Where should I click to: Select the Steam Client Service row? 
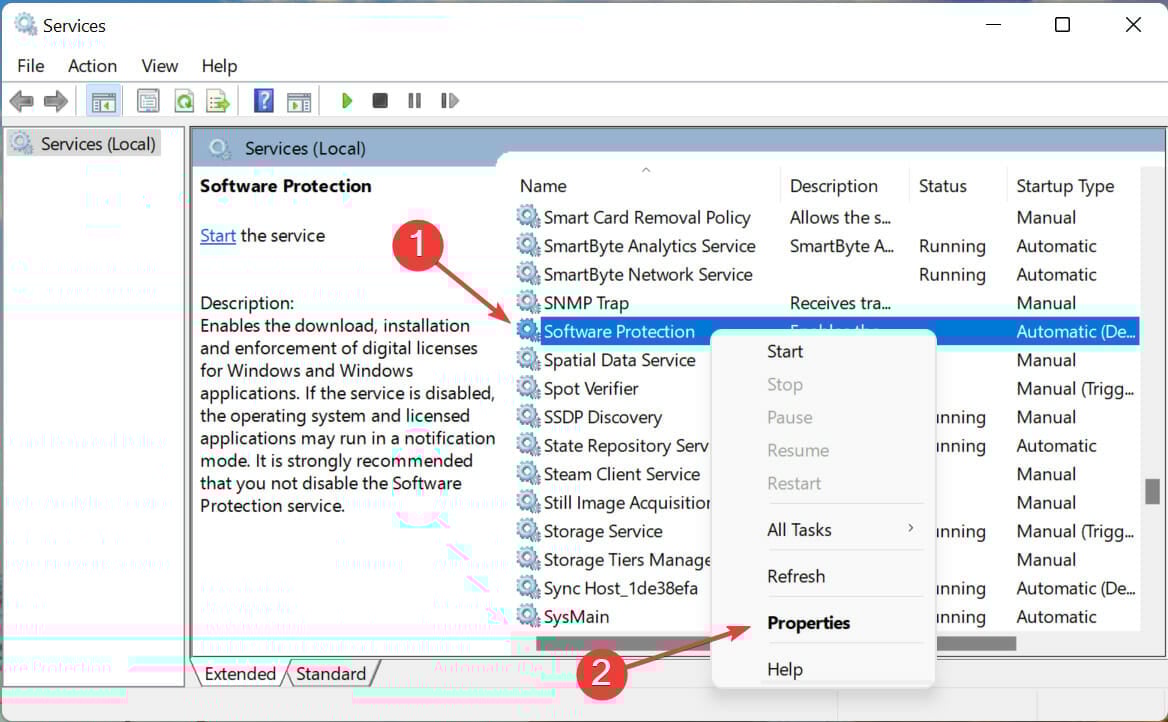(622, 474)
